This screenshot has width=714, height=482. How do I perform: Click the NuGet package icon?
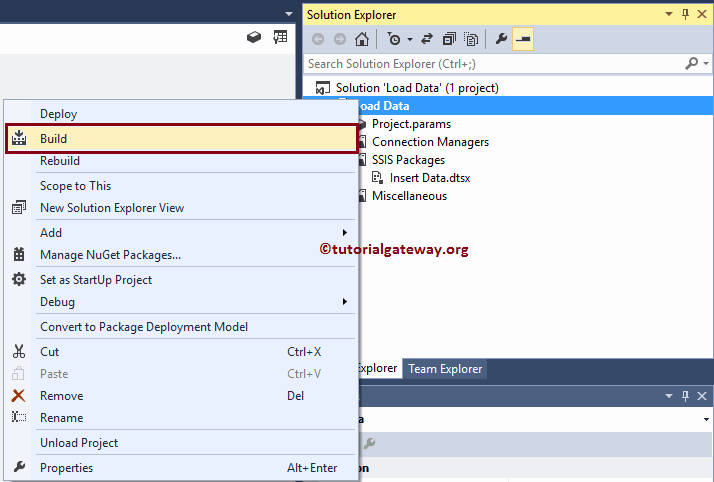[x=19, y=254]
